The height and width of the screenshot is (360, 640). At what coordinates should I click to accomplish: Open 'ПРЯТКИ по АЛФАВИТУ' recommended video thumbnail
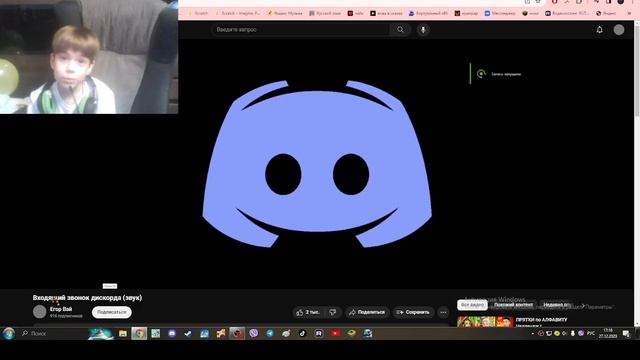pos(485,322)
